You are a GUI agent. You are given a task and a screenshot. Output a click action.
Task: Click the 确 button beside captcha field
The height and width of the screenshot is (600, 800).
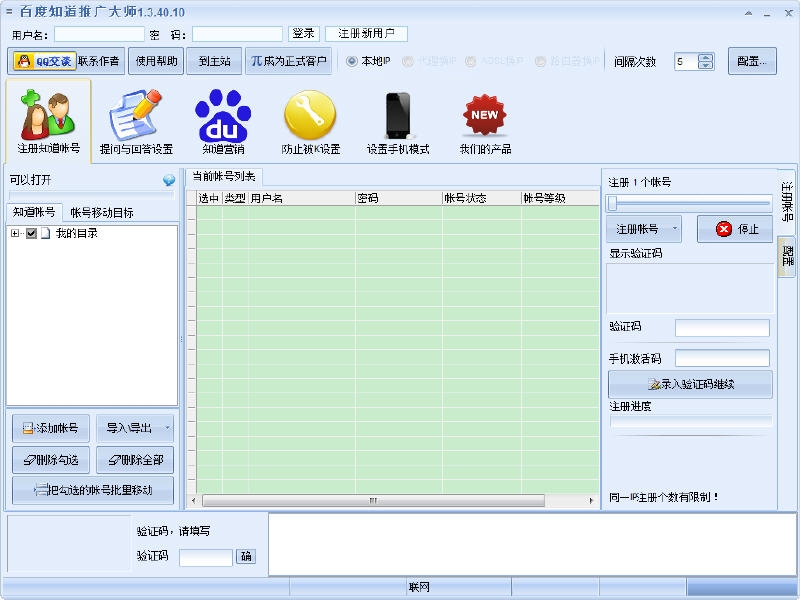click(246, 556)
